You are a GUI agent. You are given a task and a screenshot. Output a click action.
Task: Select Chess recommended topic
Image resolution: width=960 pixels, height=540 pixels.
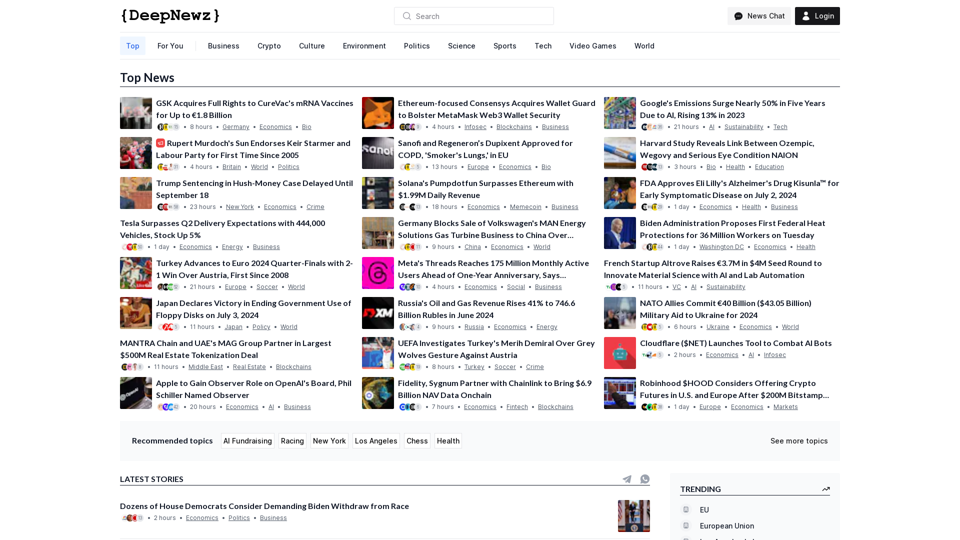(x=417, y=441)
